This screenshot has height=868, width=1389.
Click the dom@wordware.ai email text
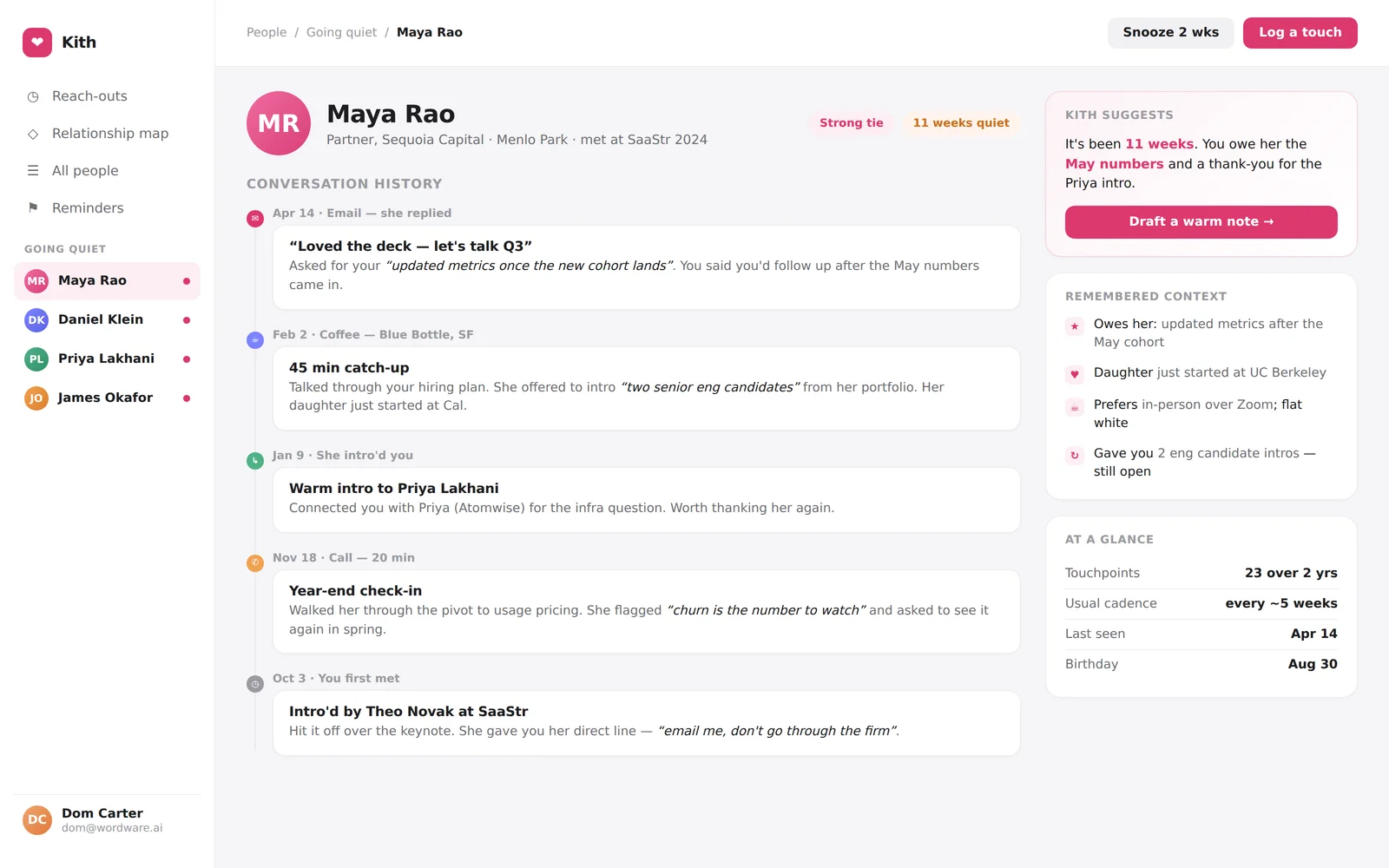112,828
